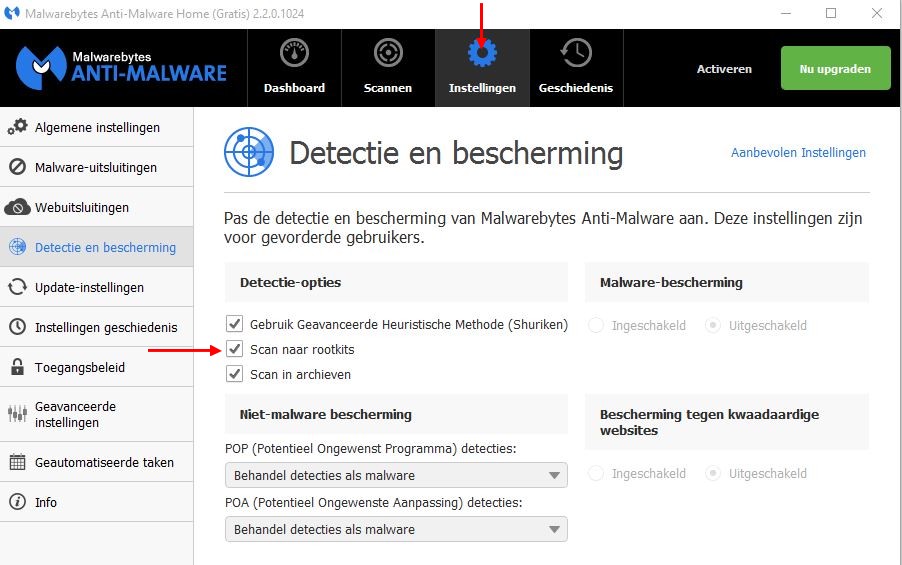The height and width of the screenshot is (565, 902).
Task: Select Uitgeschakeld under Bescherming tegen kwaadaardige websites
Action: tap(713, 474)
